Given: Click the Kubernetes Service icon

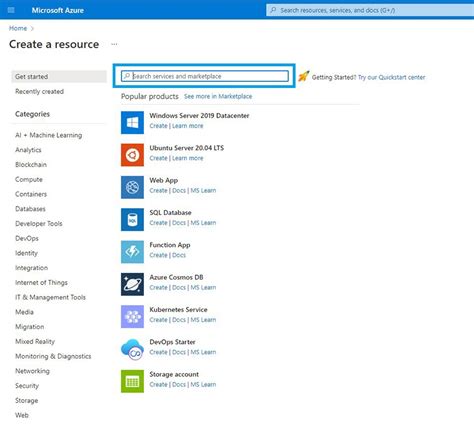Looking at the screenshot, I should [x=132, y=316].
